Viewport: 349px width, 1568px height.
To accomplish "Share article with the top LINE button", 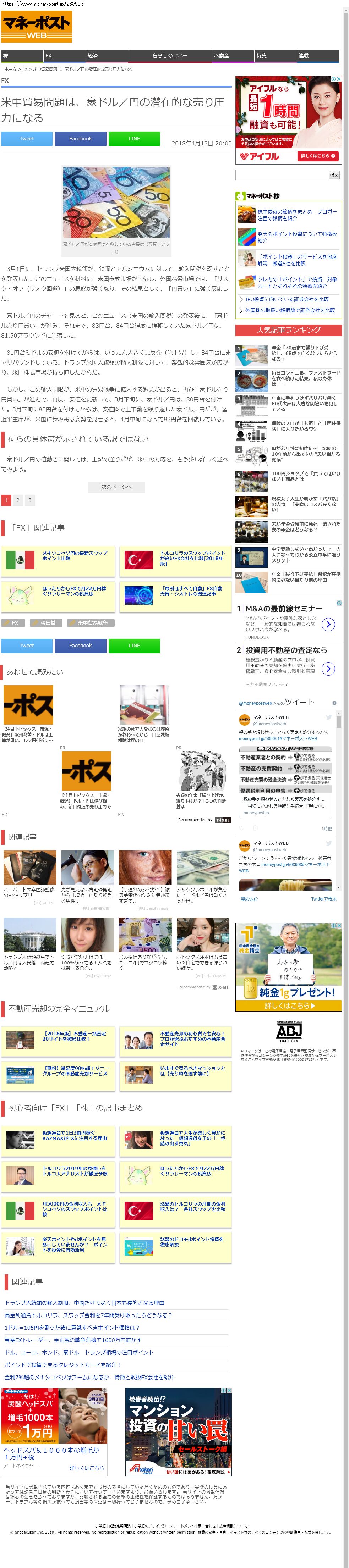I will pos(134,139).
